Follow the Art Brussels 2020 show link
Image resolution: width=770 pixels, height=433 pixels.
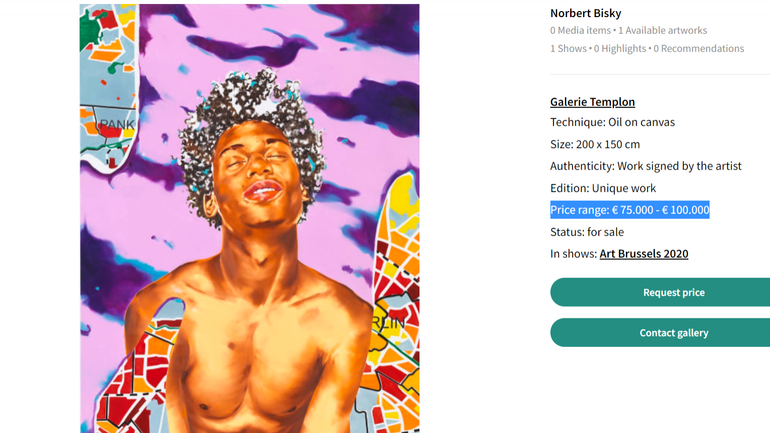point(643,254)
